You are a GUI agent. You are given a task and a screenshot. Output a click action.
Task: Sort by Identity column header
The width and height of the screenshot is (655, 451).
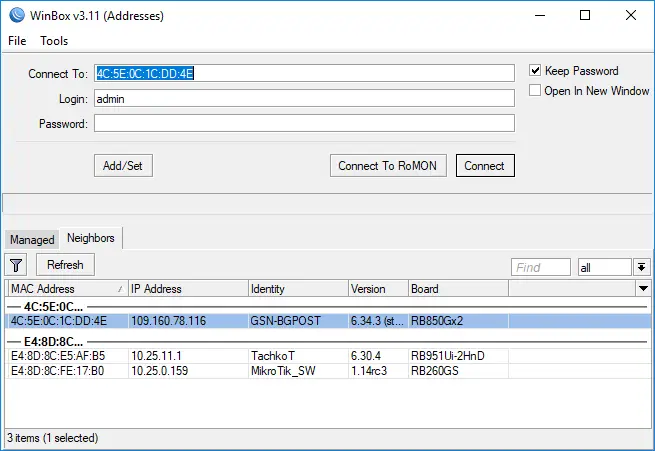click(x=298, y=289)
